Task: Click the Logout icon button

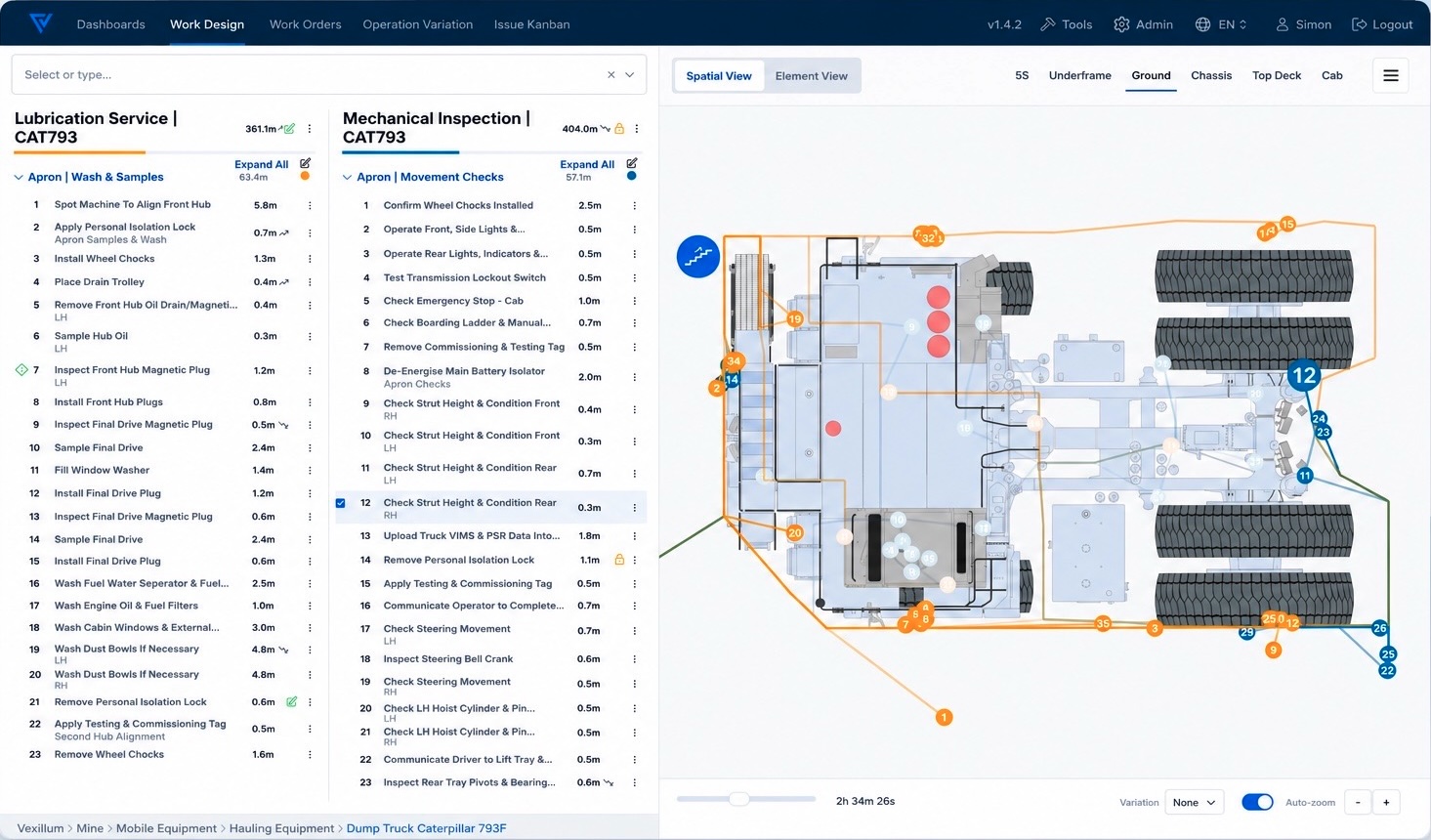Action: tap(1382, 24)
